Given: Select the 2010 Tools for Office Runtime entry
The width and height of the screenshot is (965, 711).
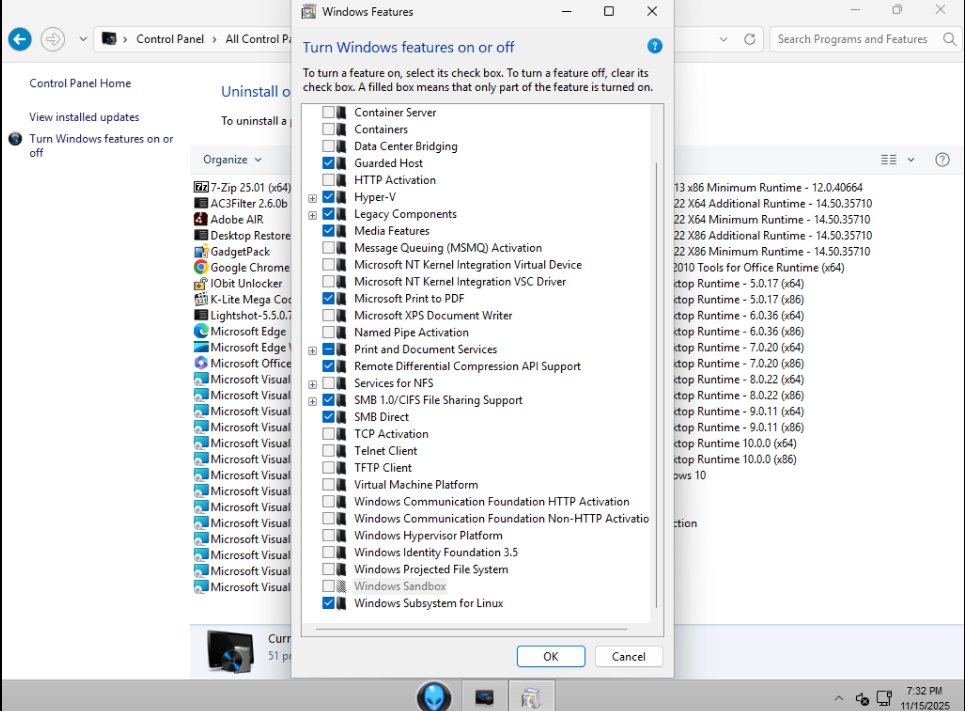Looking at the screenshot, I should 758,267.
